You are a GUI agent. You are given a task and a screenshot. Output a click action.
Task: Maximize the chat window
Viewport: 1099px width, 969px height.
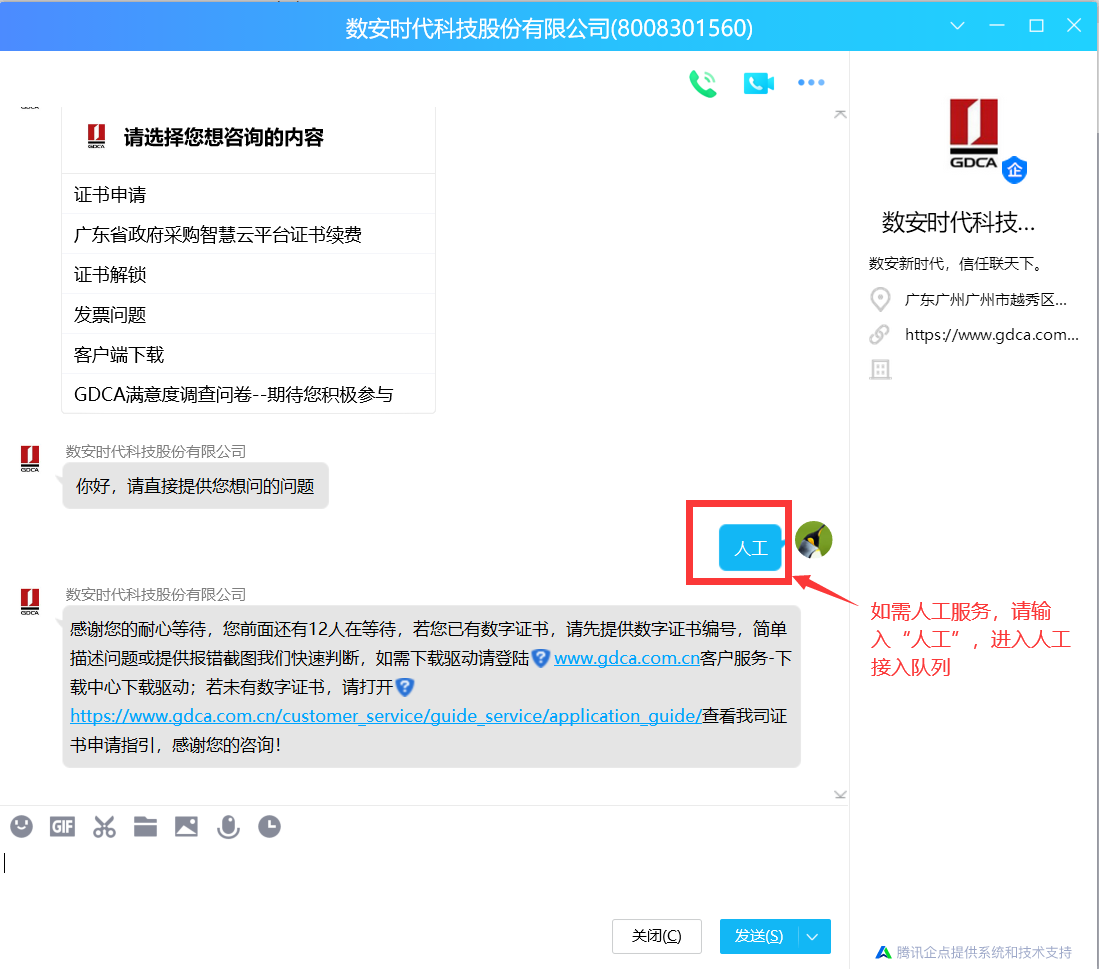pyautogui.click(x=1036, y=26)
